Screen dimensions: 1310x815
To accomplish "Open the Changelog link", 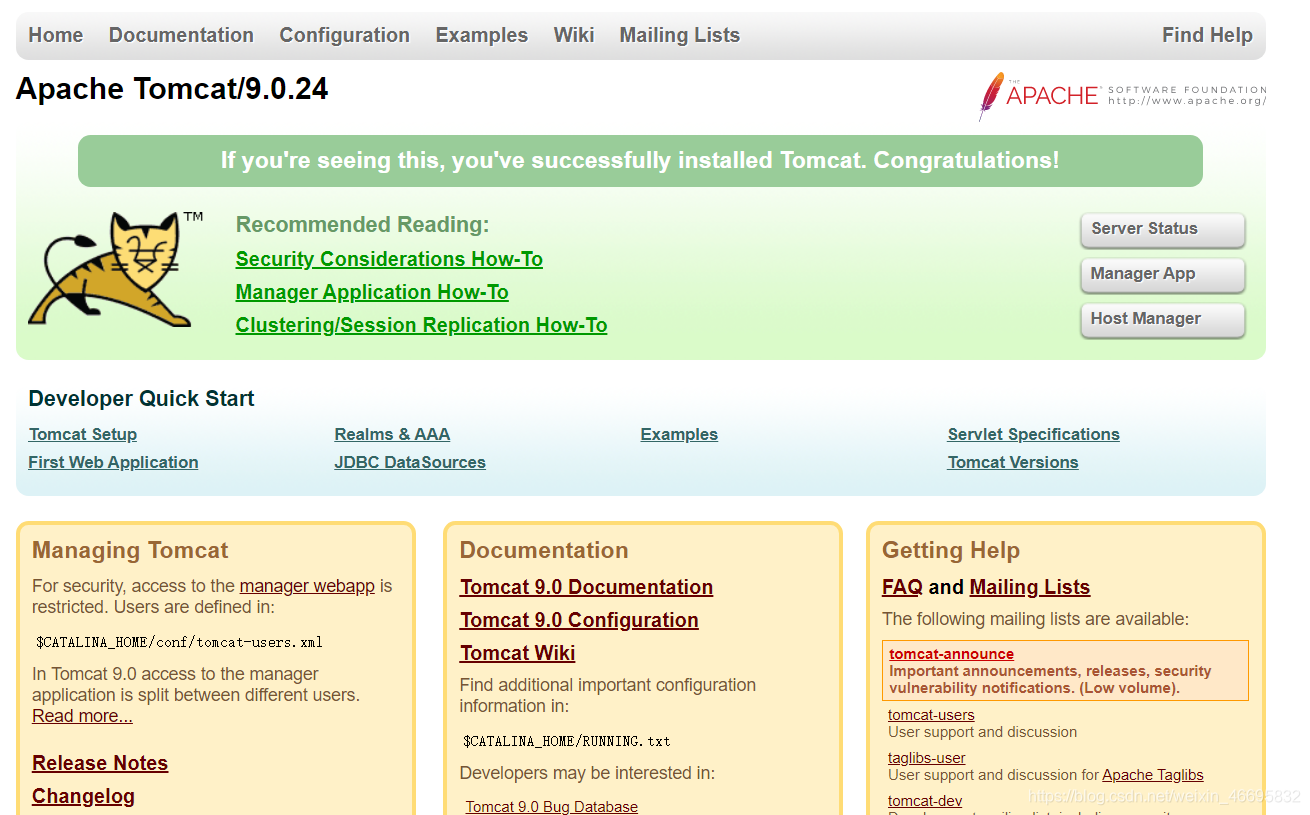I will pos(83,796).
